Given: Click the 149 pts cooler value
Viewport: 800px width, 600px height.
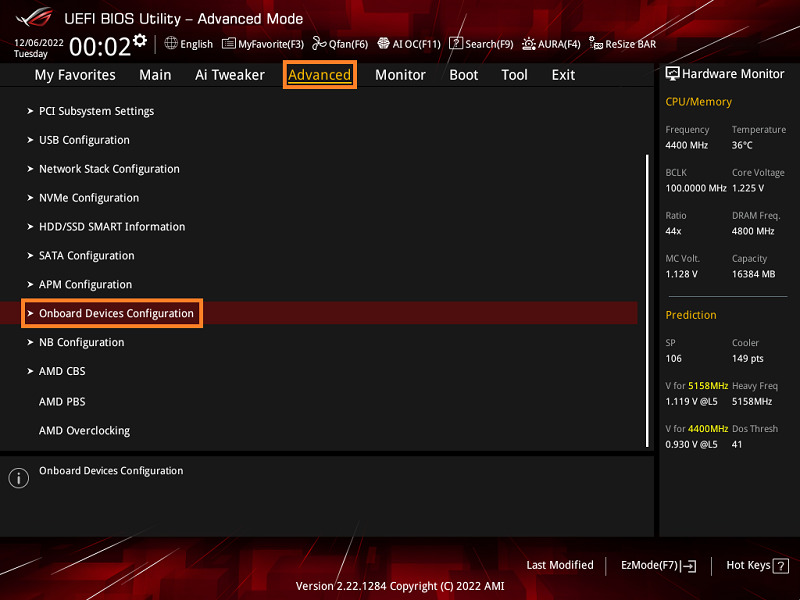Looking at the screenshot, I should click(748, 358).
